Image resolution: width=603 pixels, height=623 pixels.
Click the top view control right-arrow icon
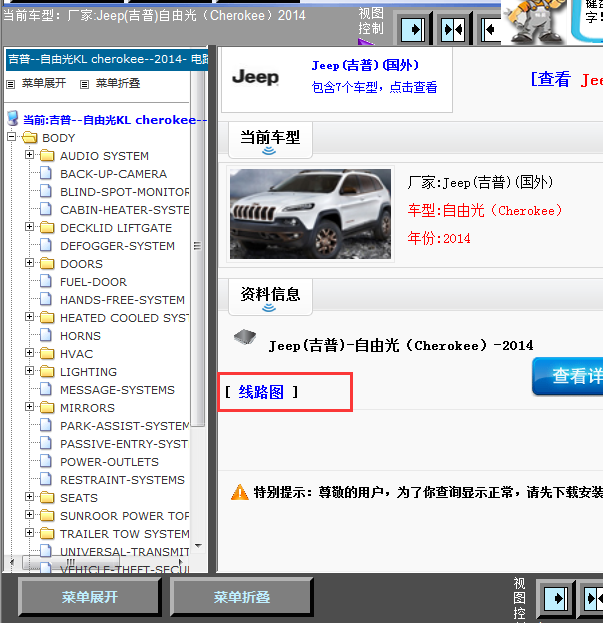(414, 29)
